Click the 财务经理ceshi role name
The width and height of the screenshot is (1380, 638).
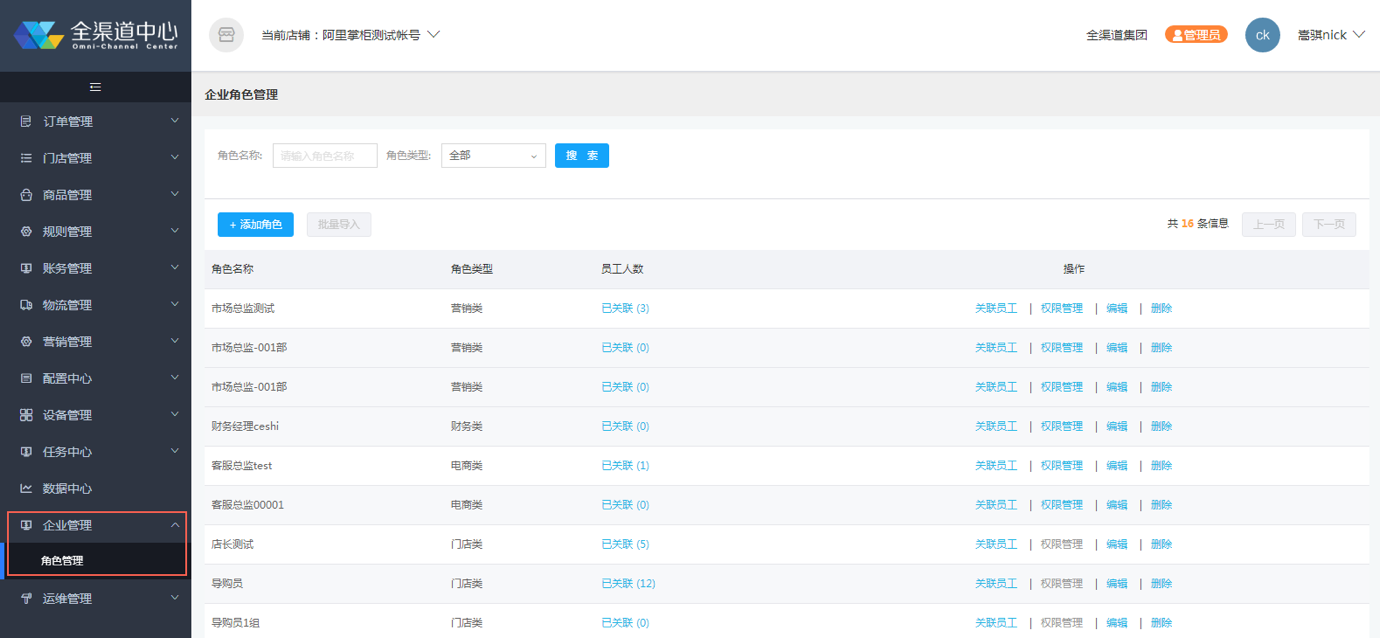245,426
